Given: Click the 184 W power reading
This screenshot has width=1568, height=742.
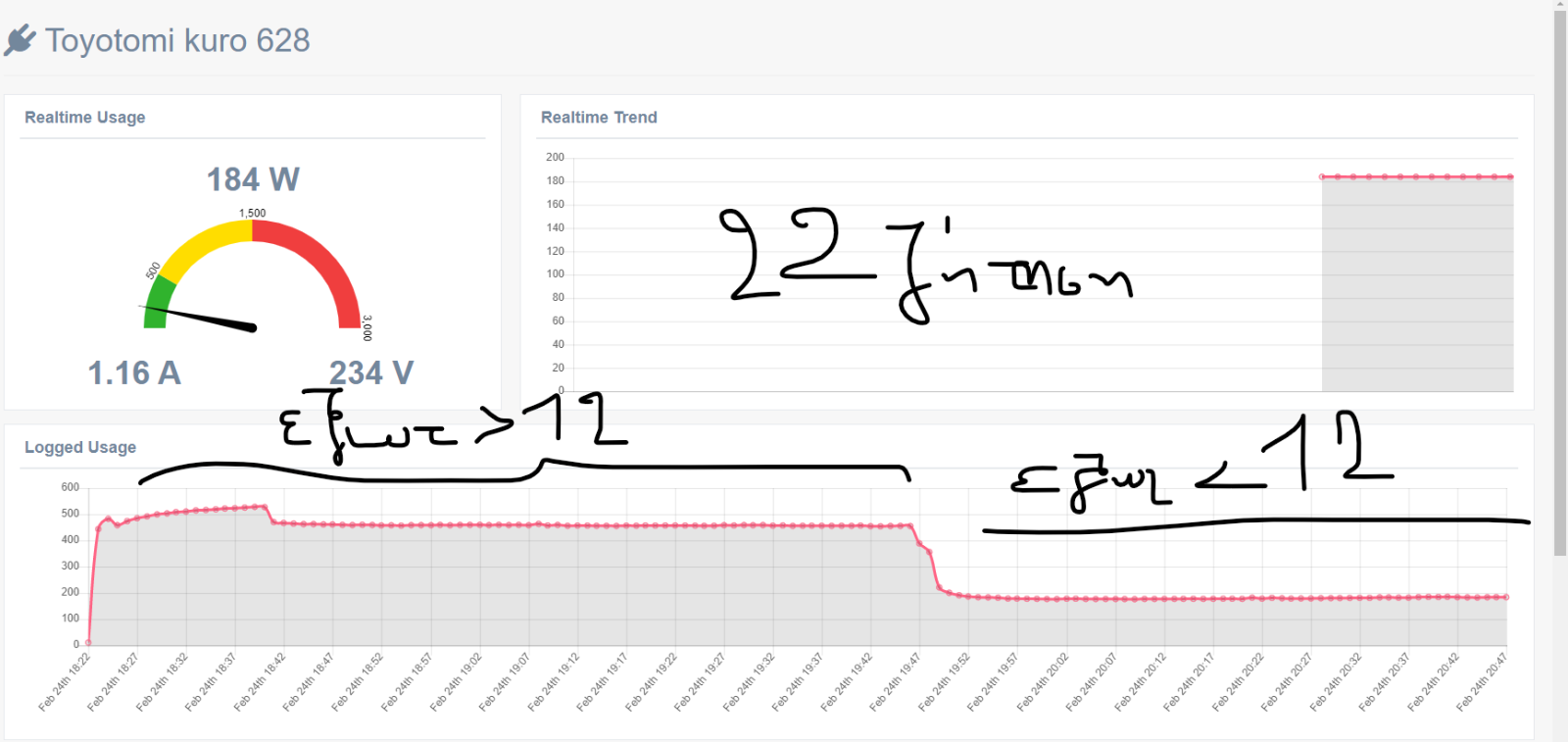Looking at the screenshot, I should (x=253, y=179).
